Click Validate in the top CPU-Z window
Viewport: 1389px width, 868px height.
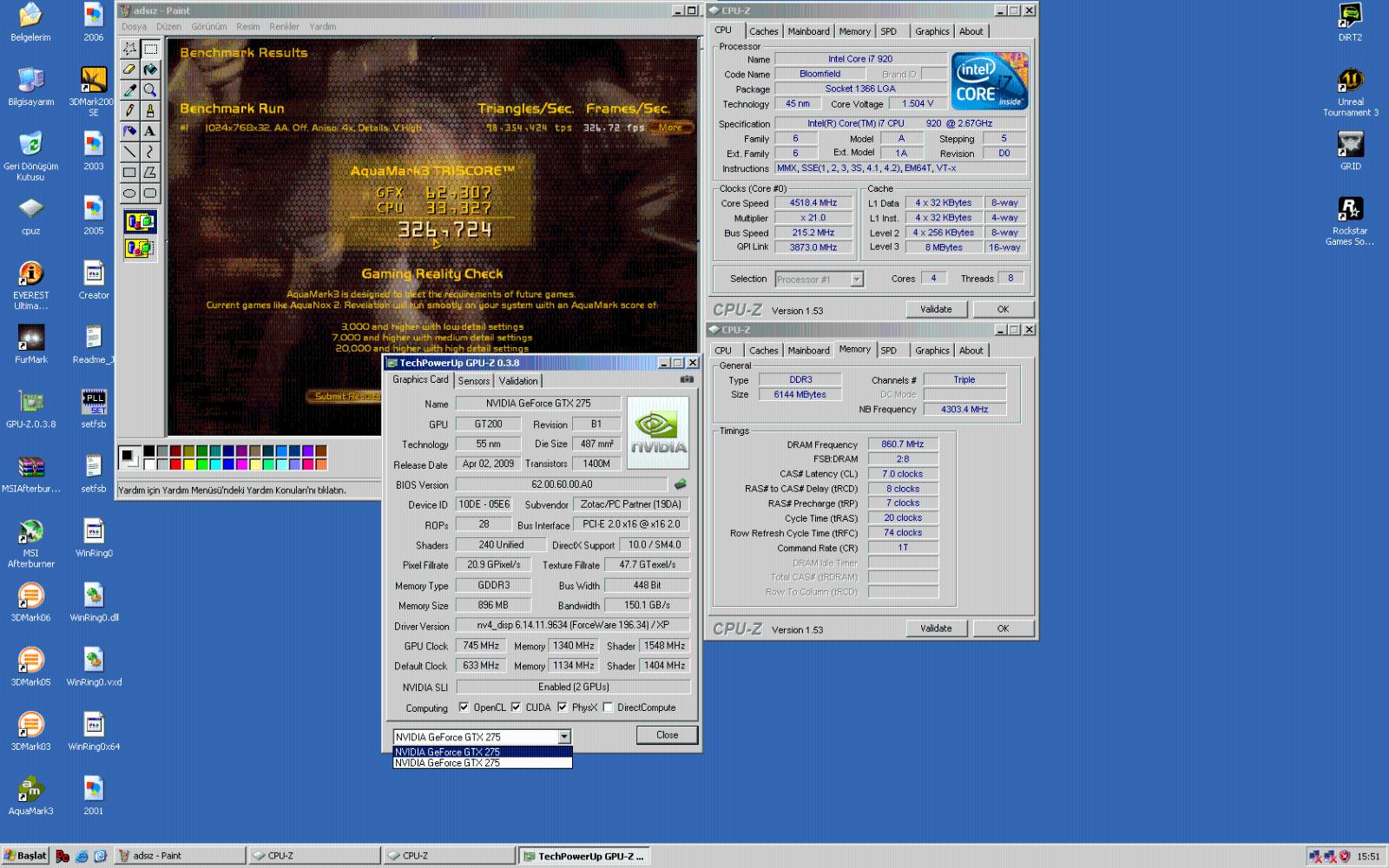(936, 309)
